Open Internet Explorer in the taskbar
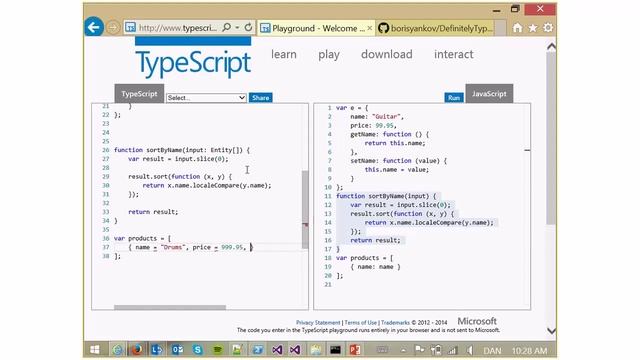This screenshot has height=360, width=640. (118, 350)
